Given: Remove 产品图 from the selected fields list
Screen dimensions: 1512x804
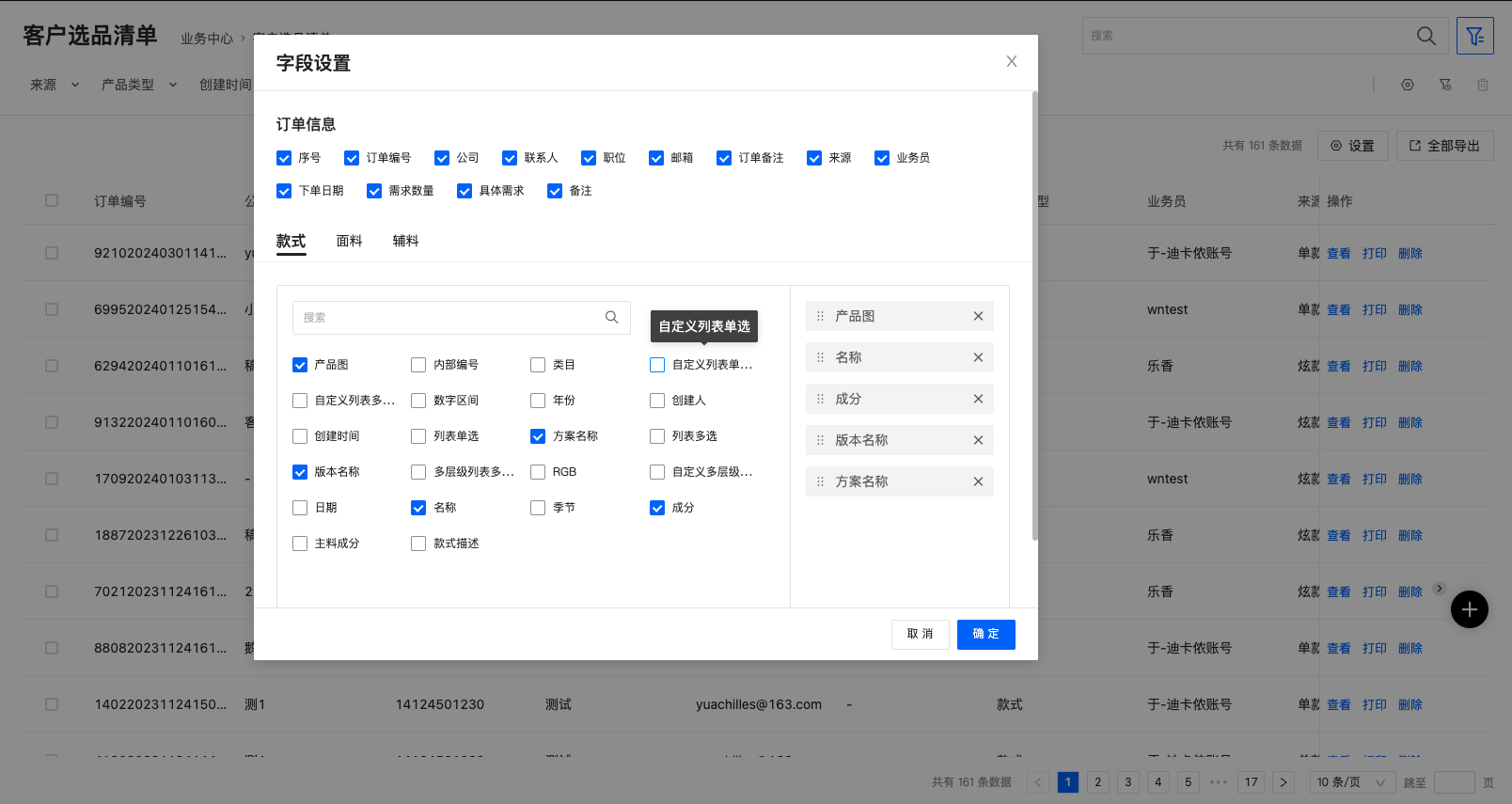Looking at the screenshot, I should [978, 316].
